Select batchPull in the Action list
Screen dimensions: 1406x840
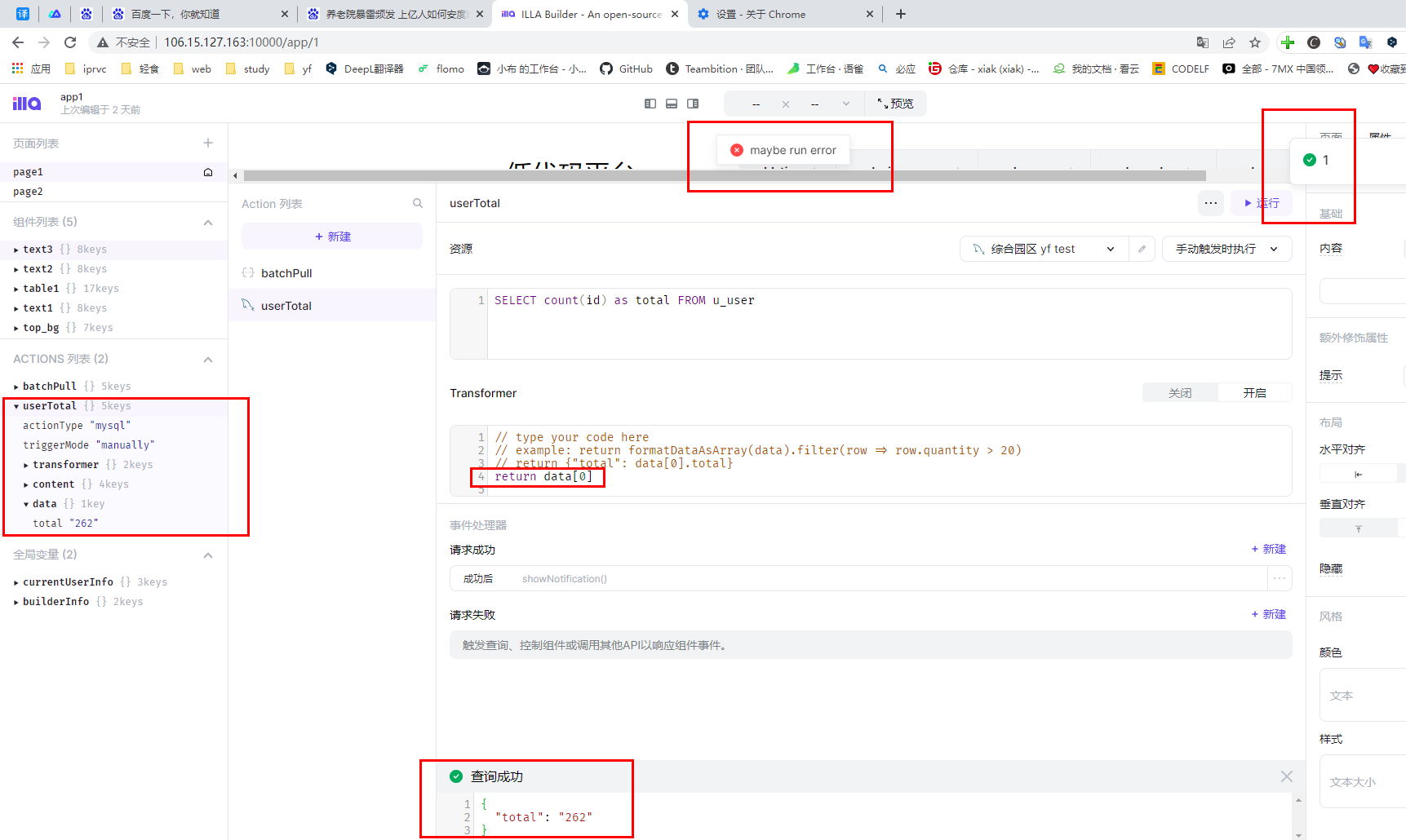332,273
